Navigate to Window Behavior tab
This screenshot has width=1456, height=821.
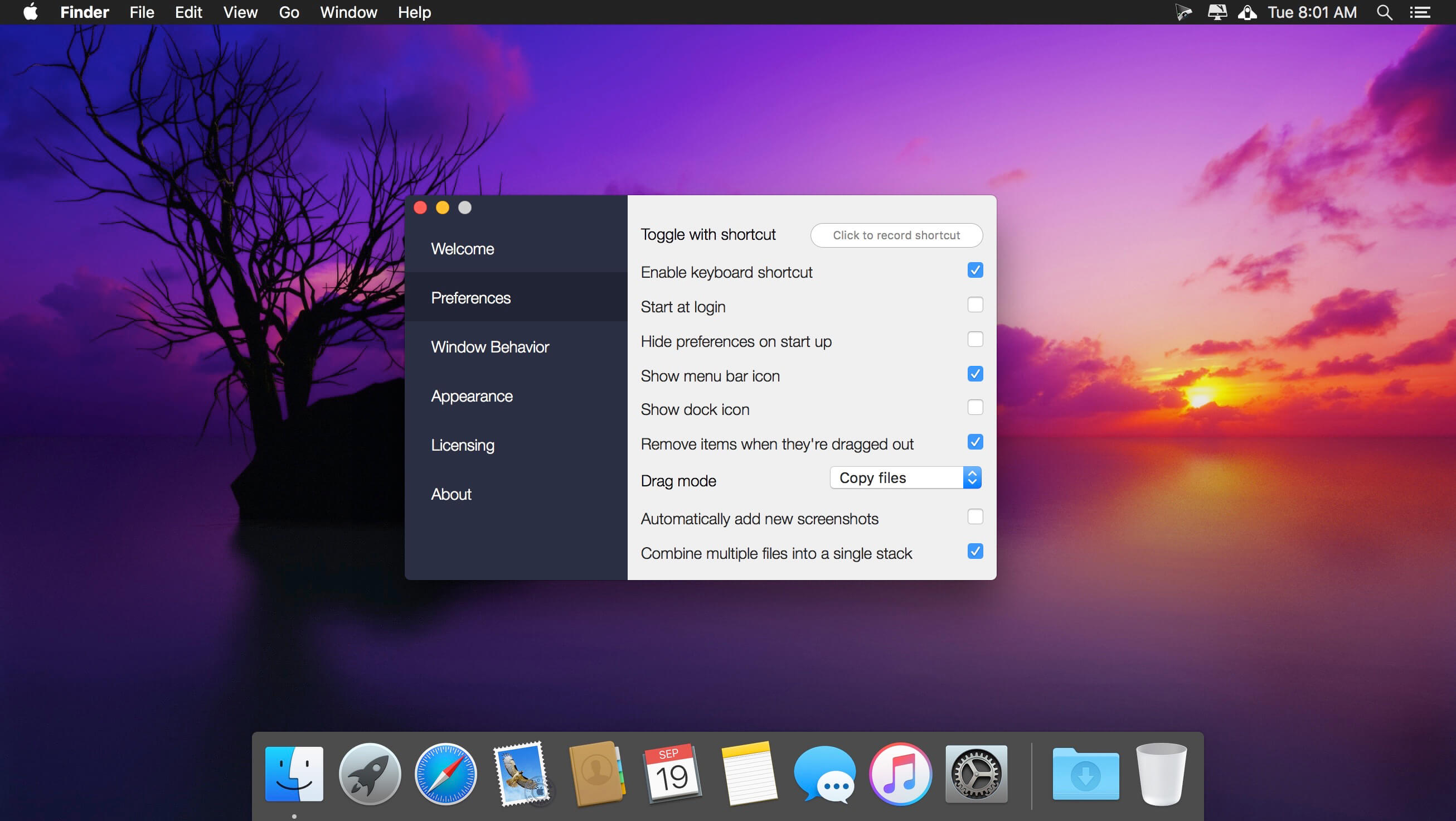[490, 345]
